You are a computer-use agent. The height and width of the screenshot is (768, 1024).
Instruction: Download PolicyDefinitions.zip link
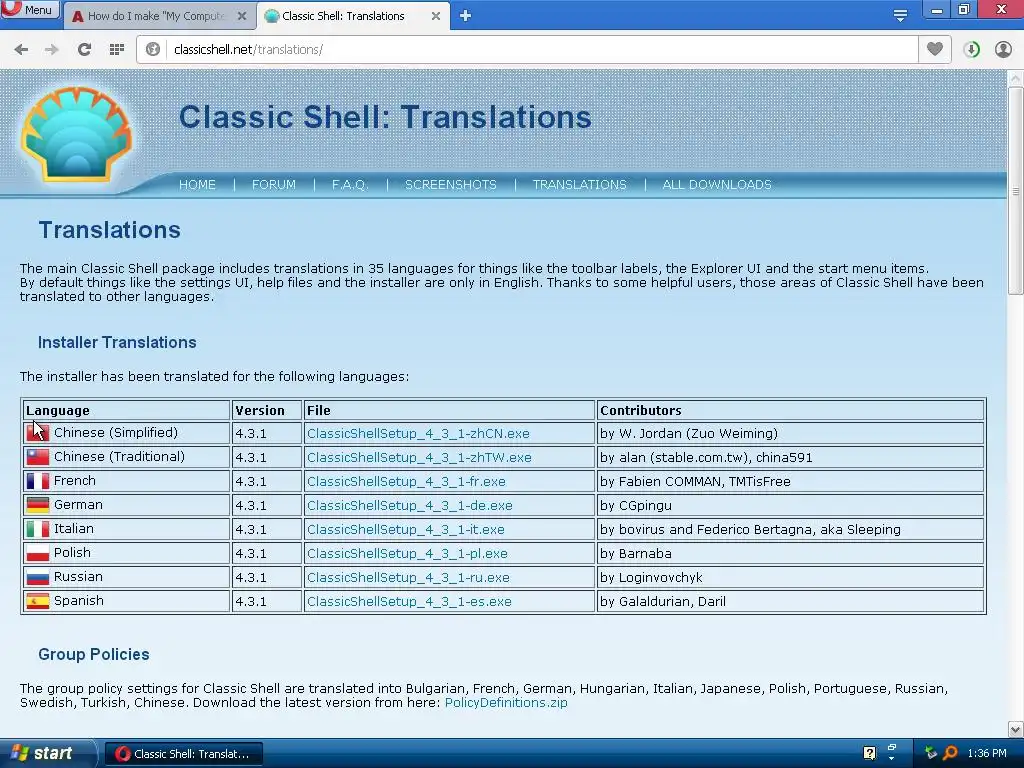pyautogui.click(x=506, y=703)
